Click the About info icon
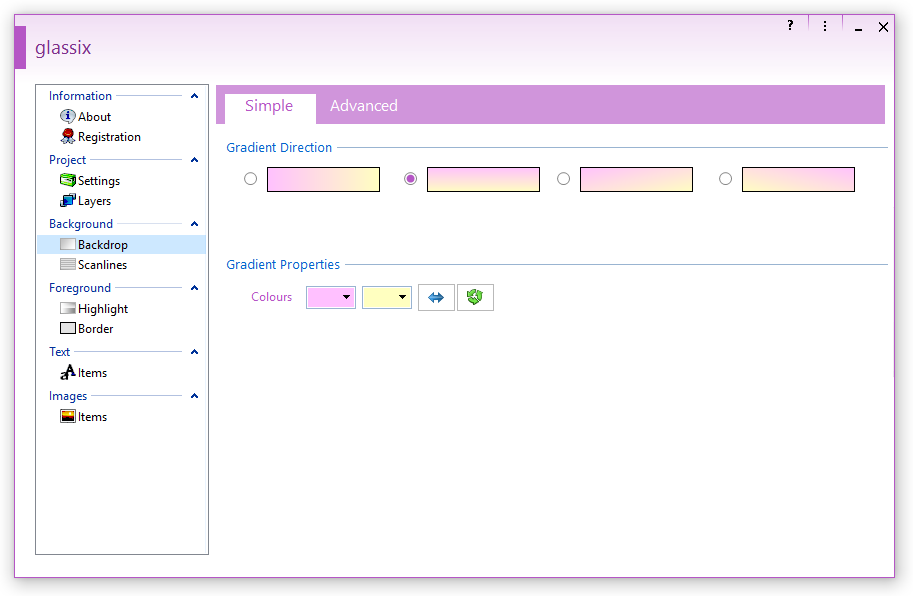Viewport: 913px width, 596px height. 68,116
